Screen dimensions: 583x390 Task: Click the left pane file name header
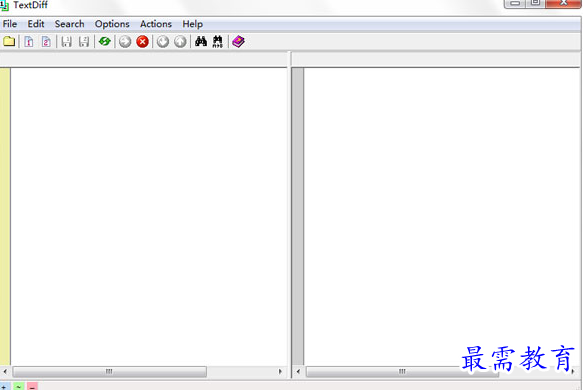pyautogui.click(x=144, y=59)
